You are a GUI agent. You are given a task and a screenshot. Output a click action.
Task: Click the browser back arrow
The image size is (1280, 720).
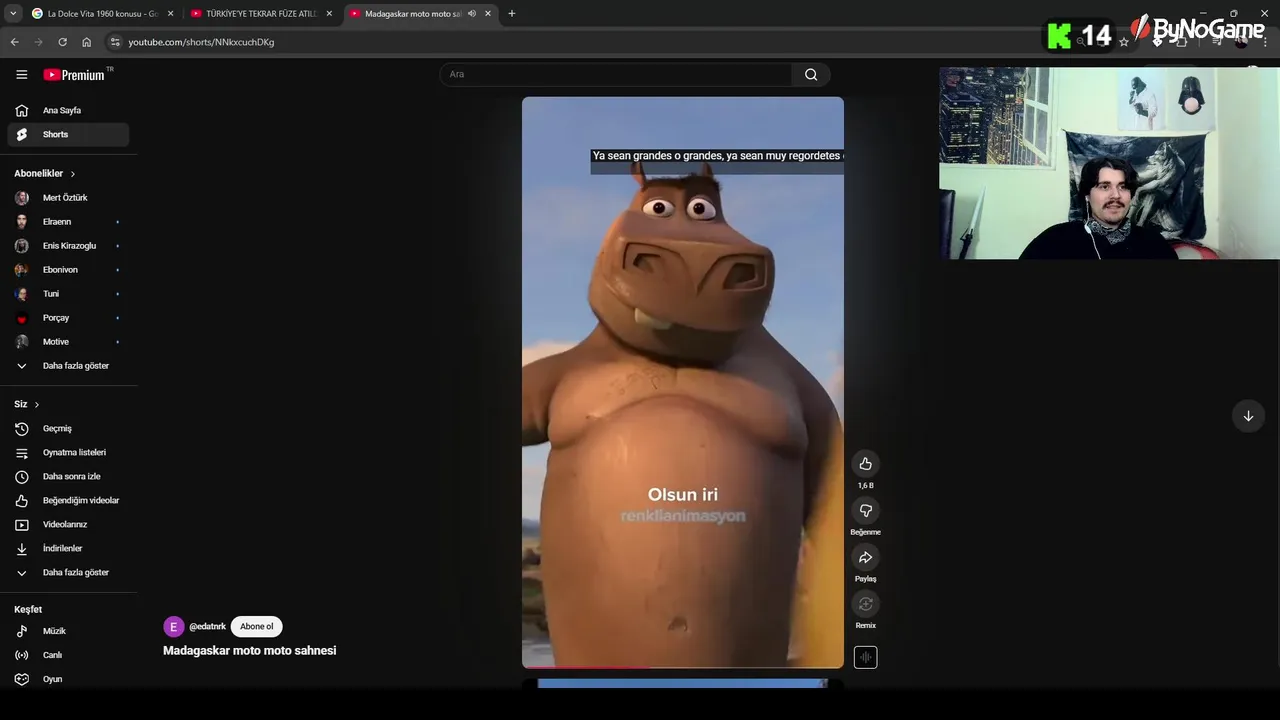point(14,42)
